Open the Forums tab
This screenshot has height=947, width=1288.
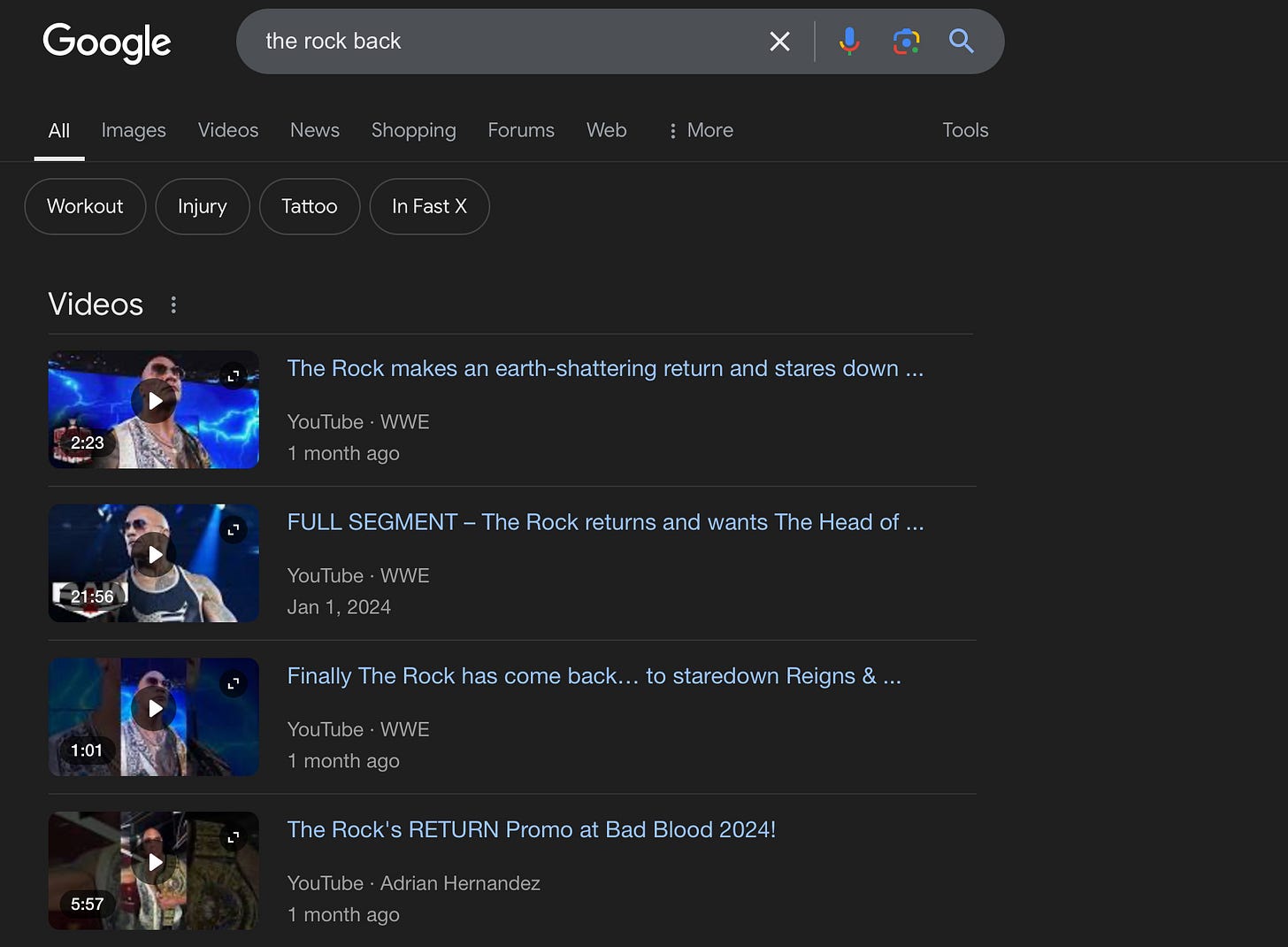(521, 130)
